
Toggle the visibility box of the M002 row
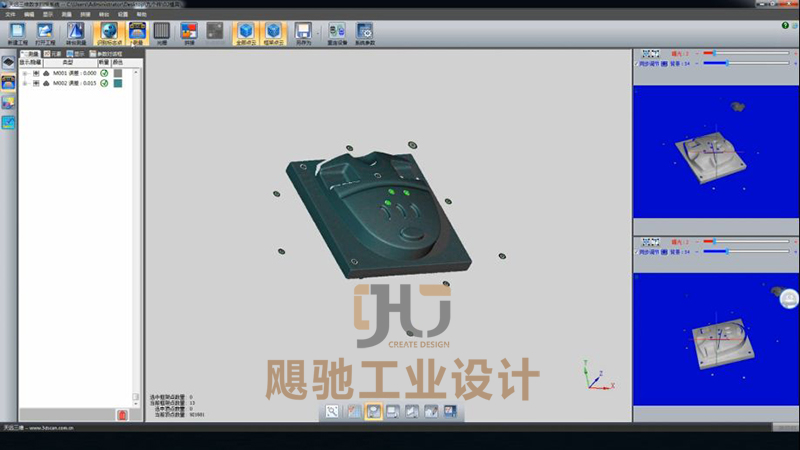pyautogui.click(x=36, y=83)
